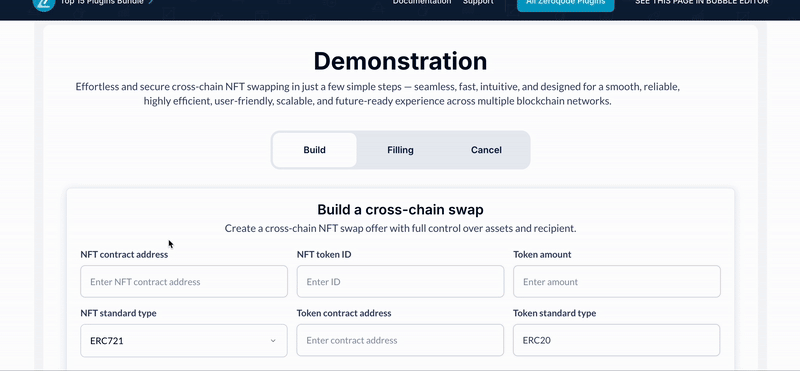Go to the Support page
Viewport: 800px width, 371px height.
478,2
